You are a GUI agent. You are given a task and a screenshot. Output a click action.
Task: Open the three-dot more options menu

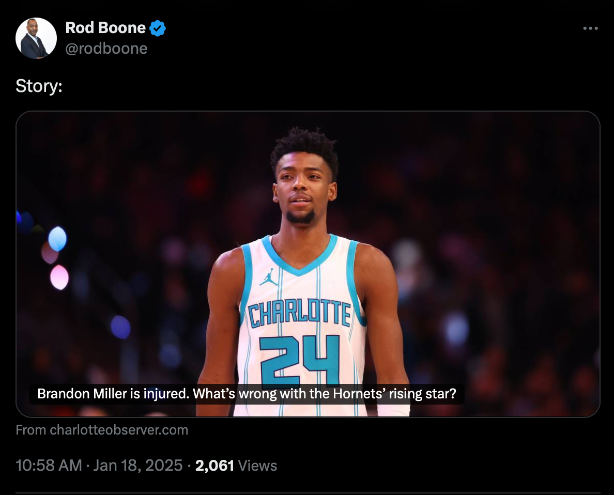[590, 28]
